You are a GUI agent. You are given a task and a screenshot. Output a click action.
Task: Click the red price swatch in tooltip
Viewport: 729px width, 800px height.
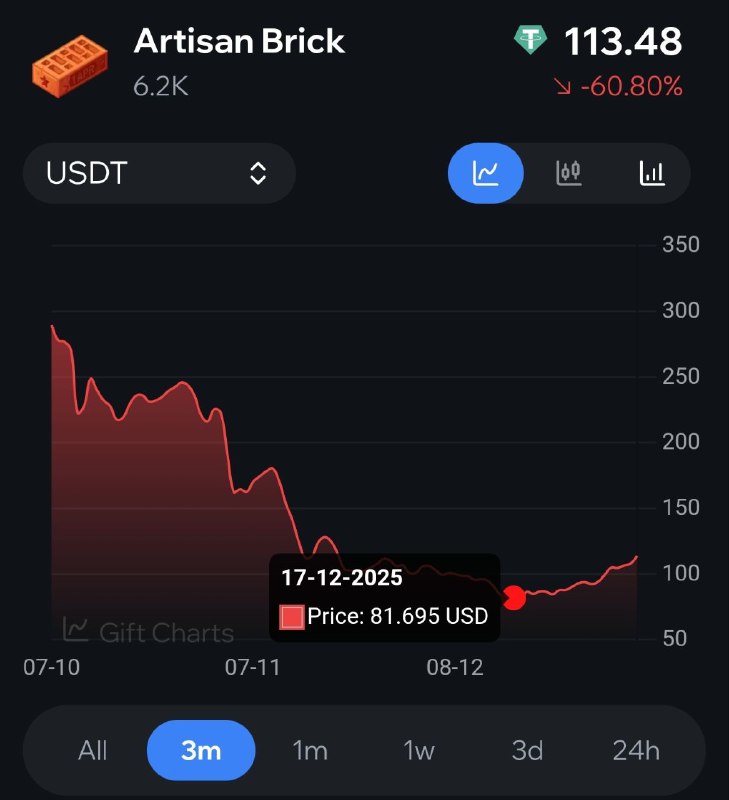pos(292,617)
